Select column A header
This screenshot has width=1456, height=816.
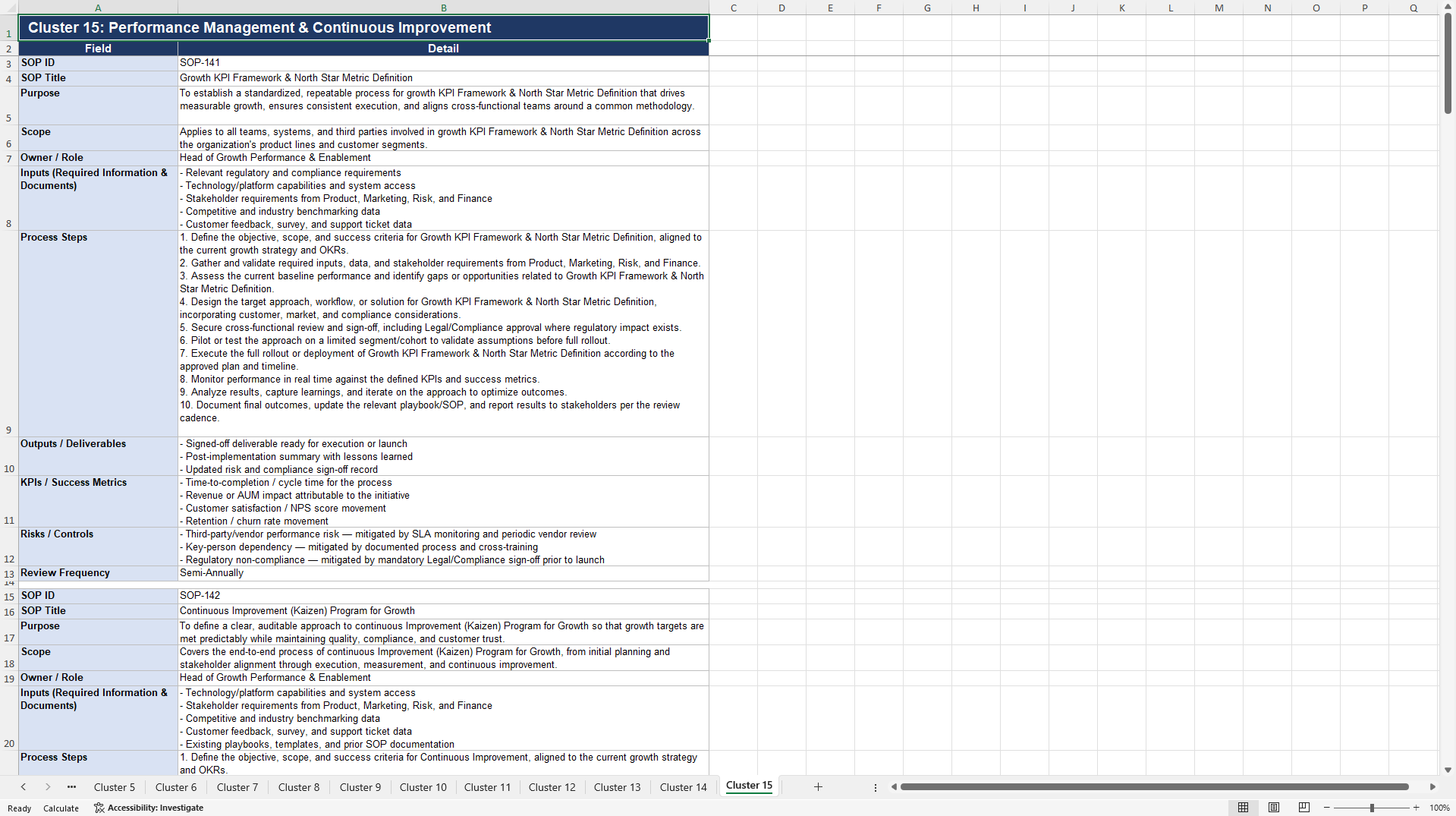coord(98,8)
